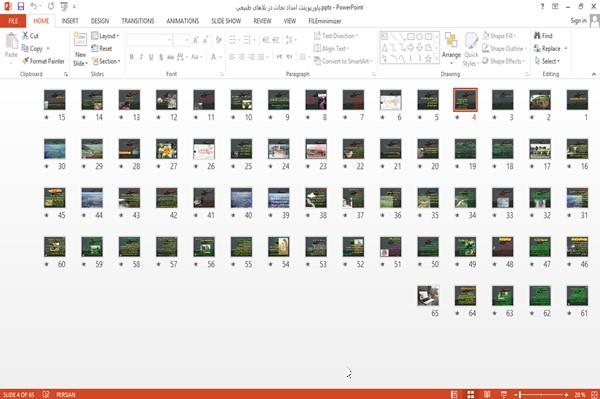Save the presentation from Quick Access Toolbar
600x399 pixels.
[x=21, y=7]
